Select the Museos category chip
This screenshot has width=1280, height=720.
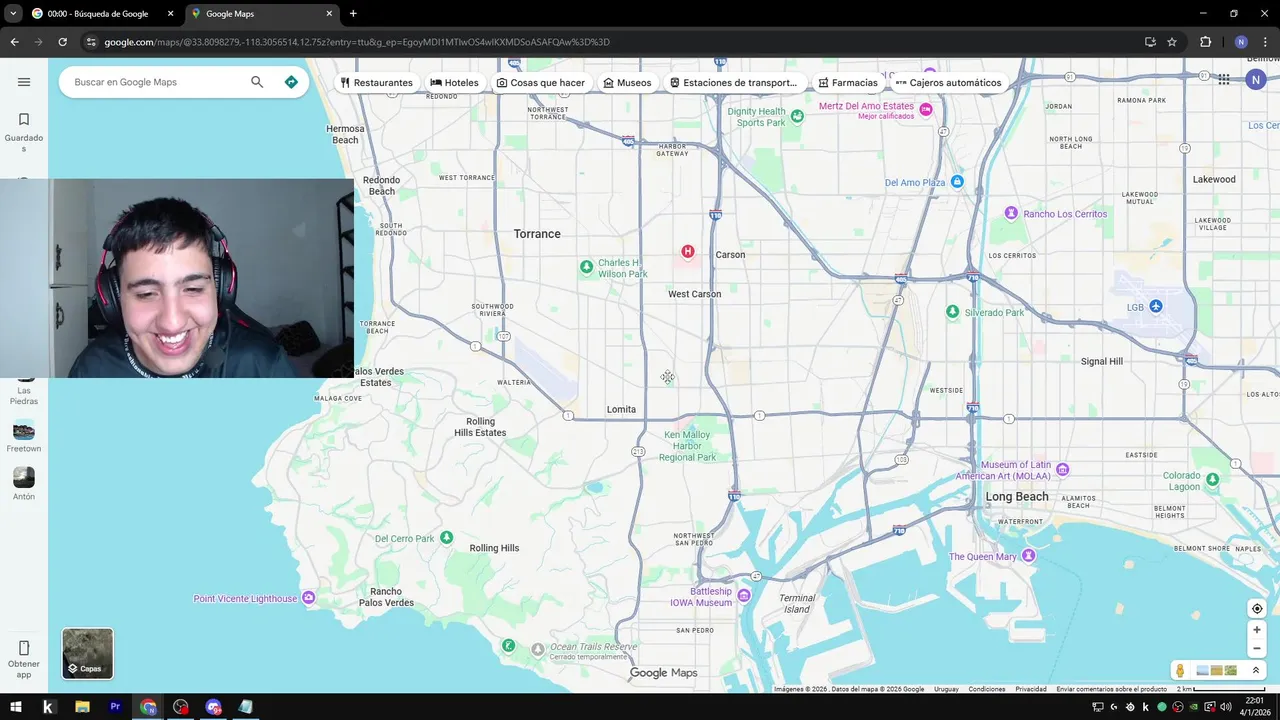(627, 83)
